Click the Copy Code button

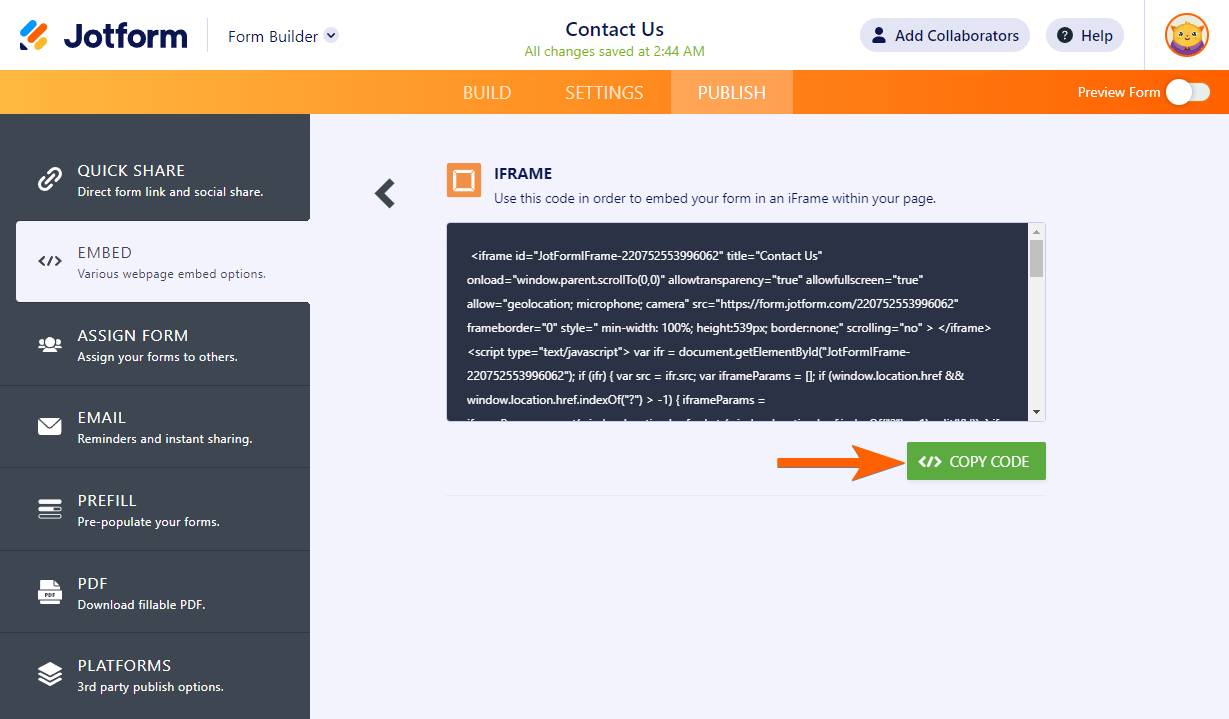tap(976, 461)
